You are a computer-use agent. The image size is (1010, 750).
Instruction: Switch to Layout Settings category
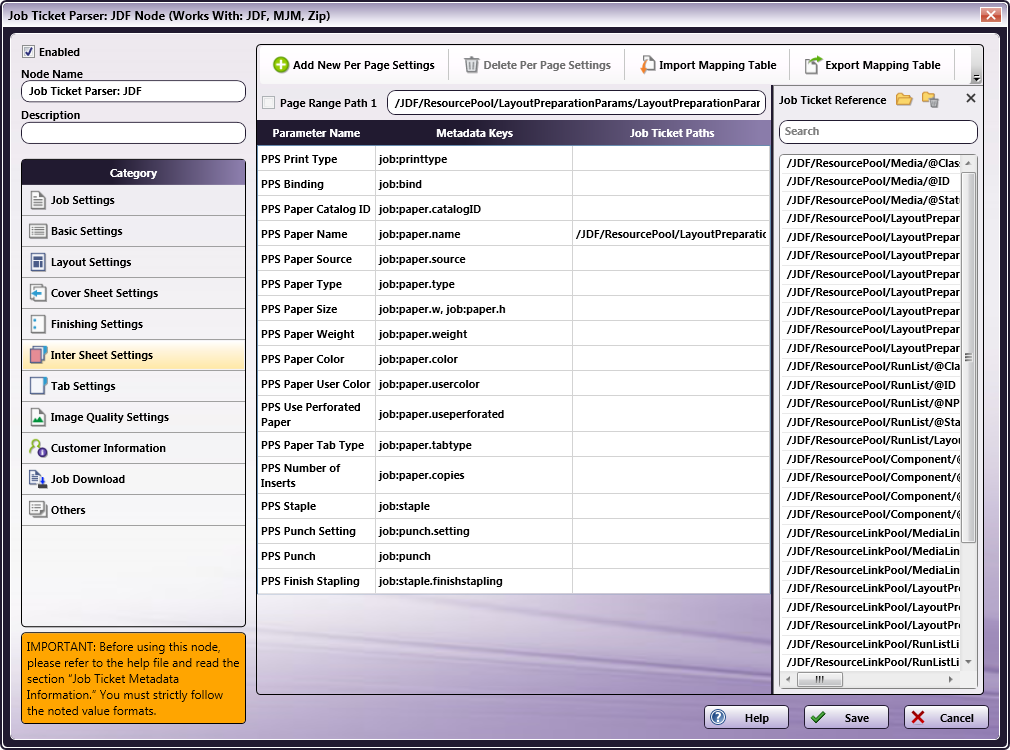point(133,262)
